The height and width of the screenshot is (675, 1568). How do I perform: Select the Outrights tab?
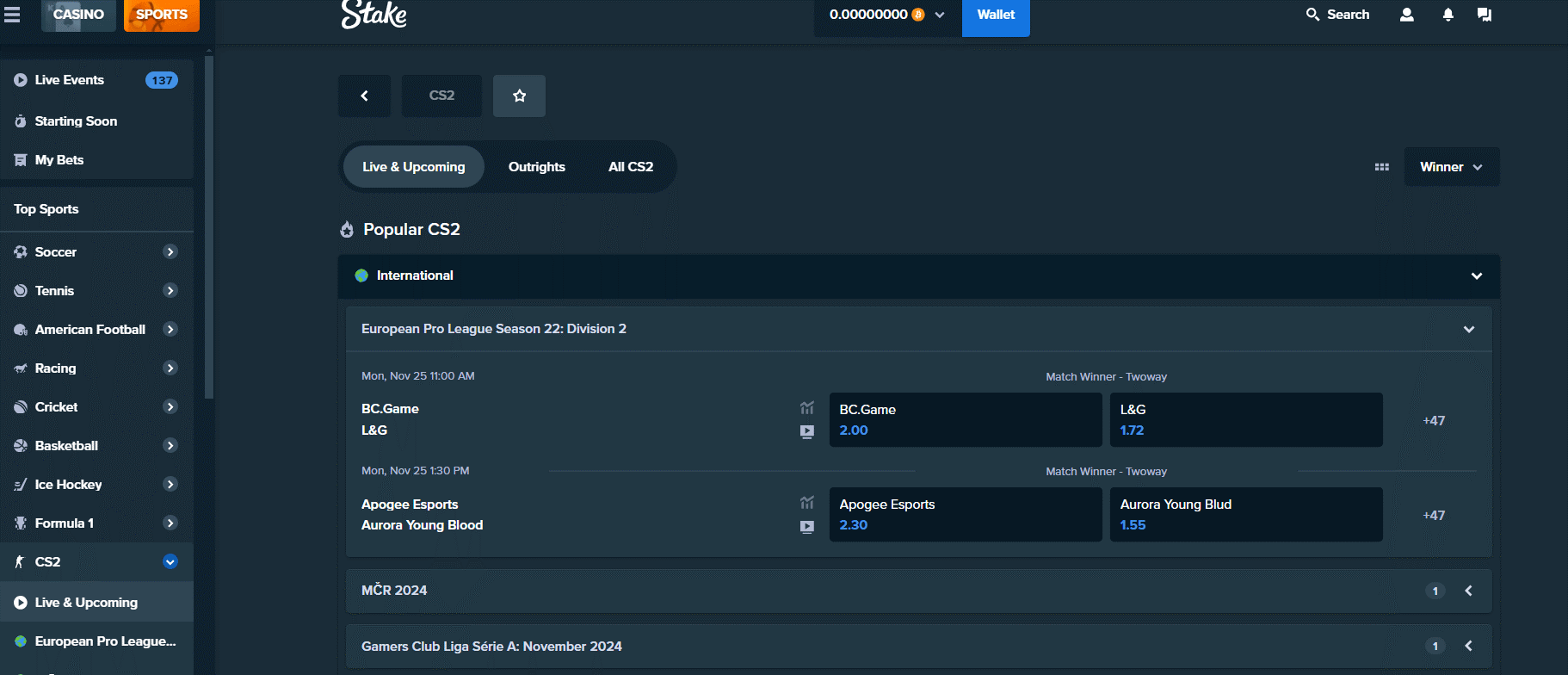pyautogui.click(x=537, y=167)
